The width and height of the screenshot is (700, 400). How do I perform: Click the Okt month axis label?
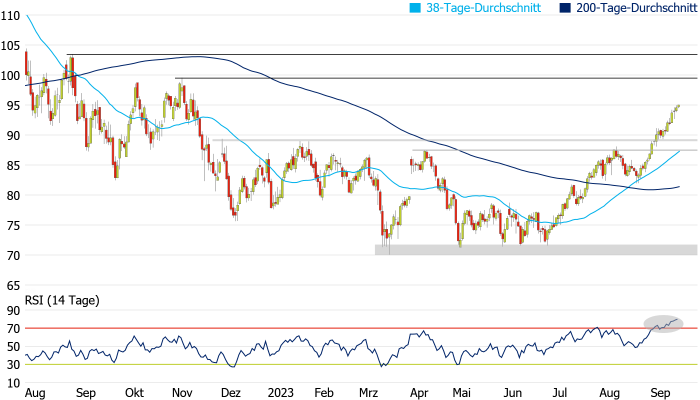click(134, 393)
